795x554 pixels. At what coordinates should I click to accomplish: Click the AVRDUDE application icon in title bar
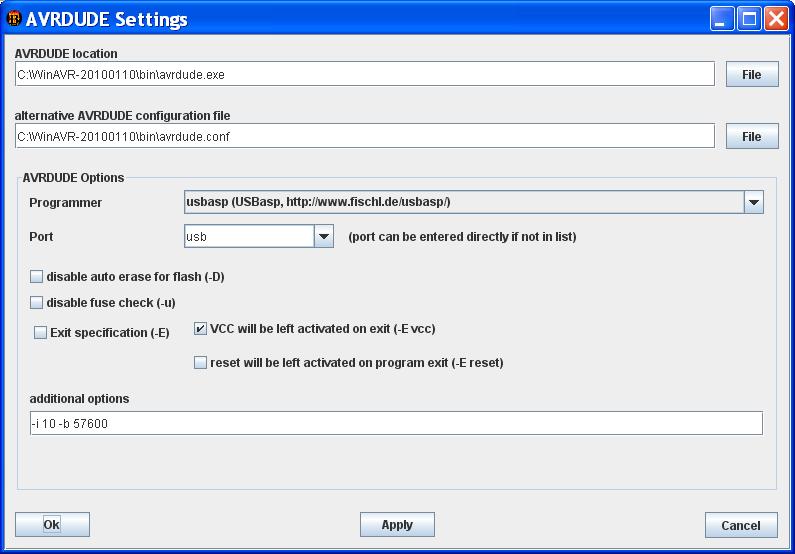coord(14,18)
